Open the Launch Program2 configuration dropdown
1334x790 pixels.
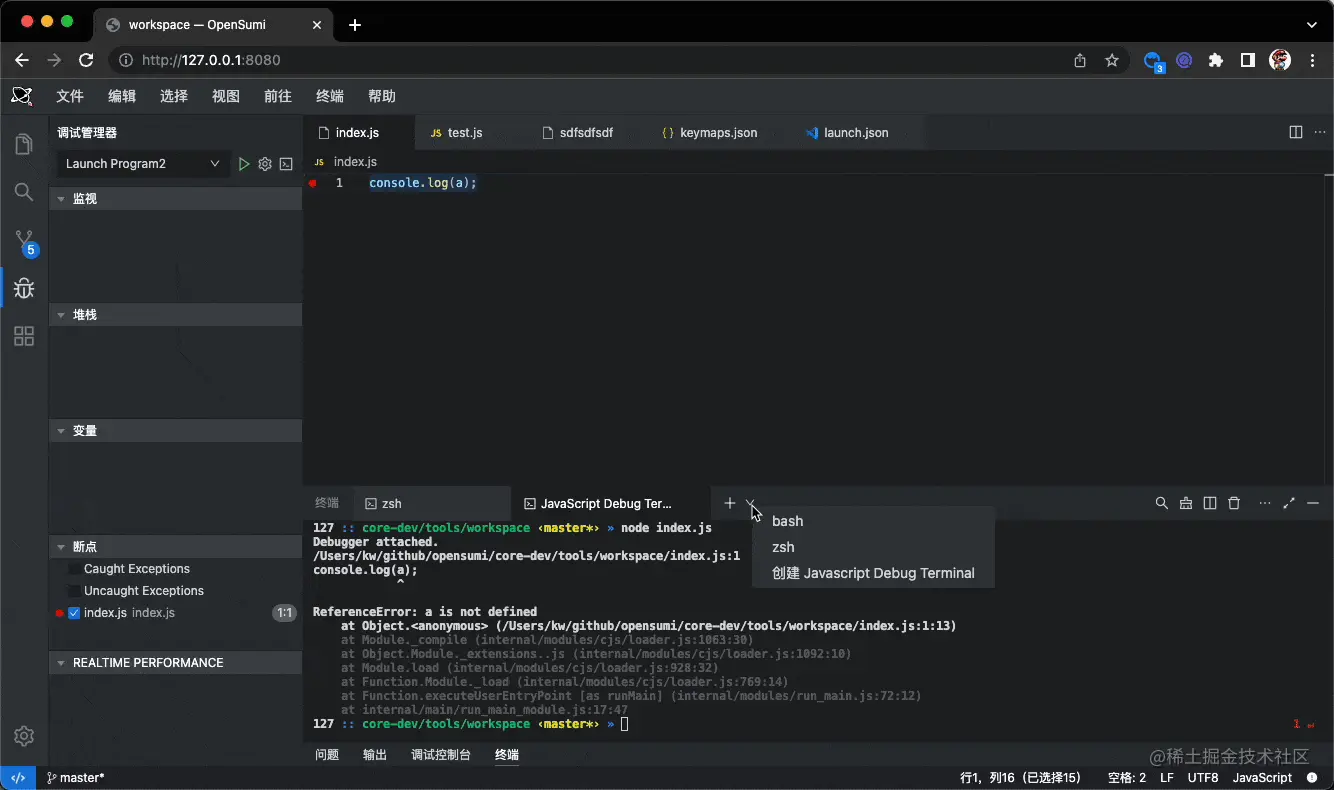pos(143,164)
